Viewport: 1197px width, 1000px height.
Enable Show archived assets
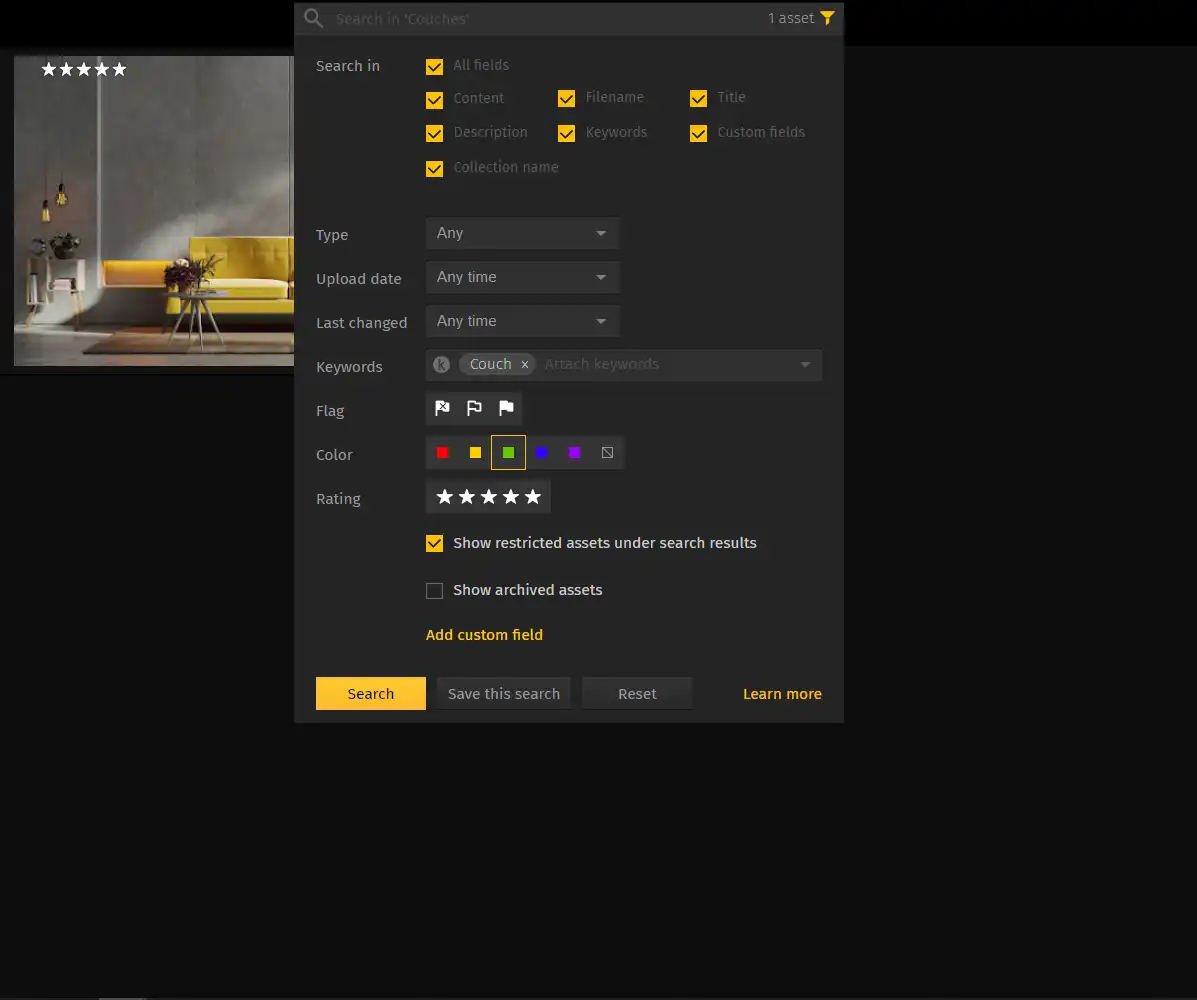click(434, 590)
